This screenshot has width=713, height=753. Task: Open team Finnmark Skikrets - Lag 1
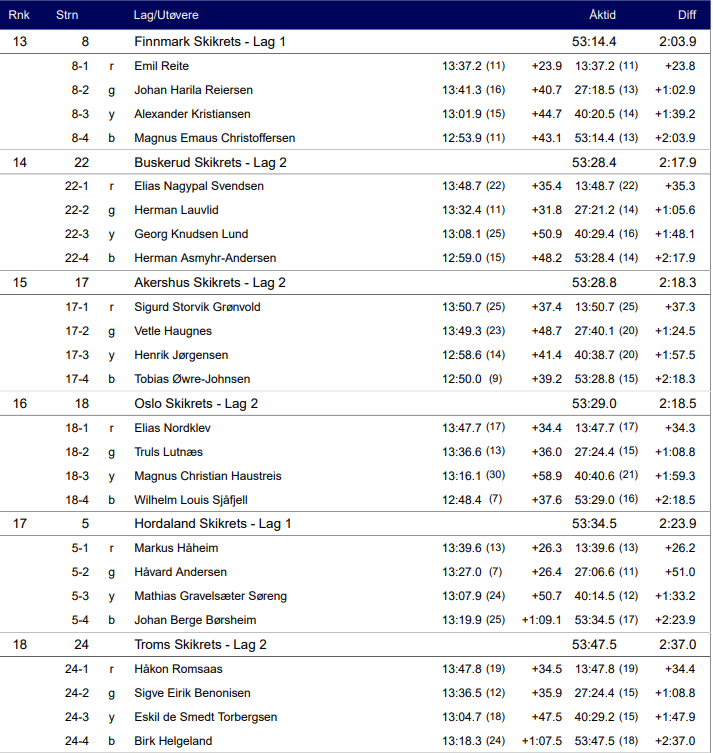point(210,41)
